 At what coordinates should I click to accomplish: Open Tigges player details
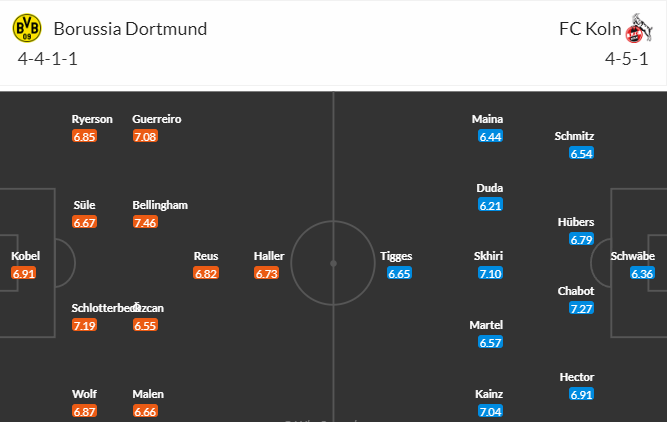pyautogui.click(x=396, y=256)
